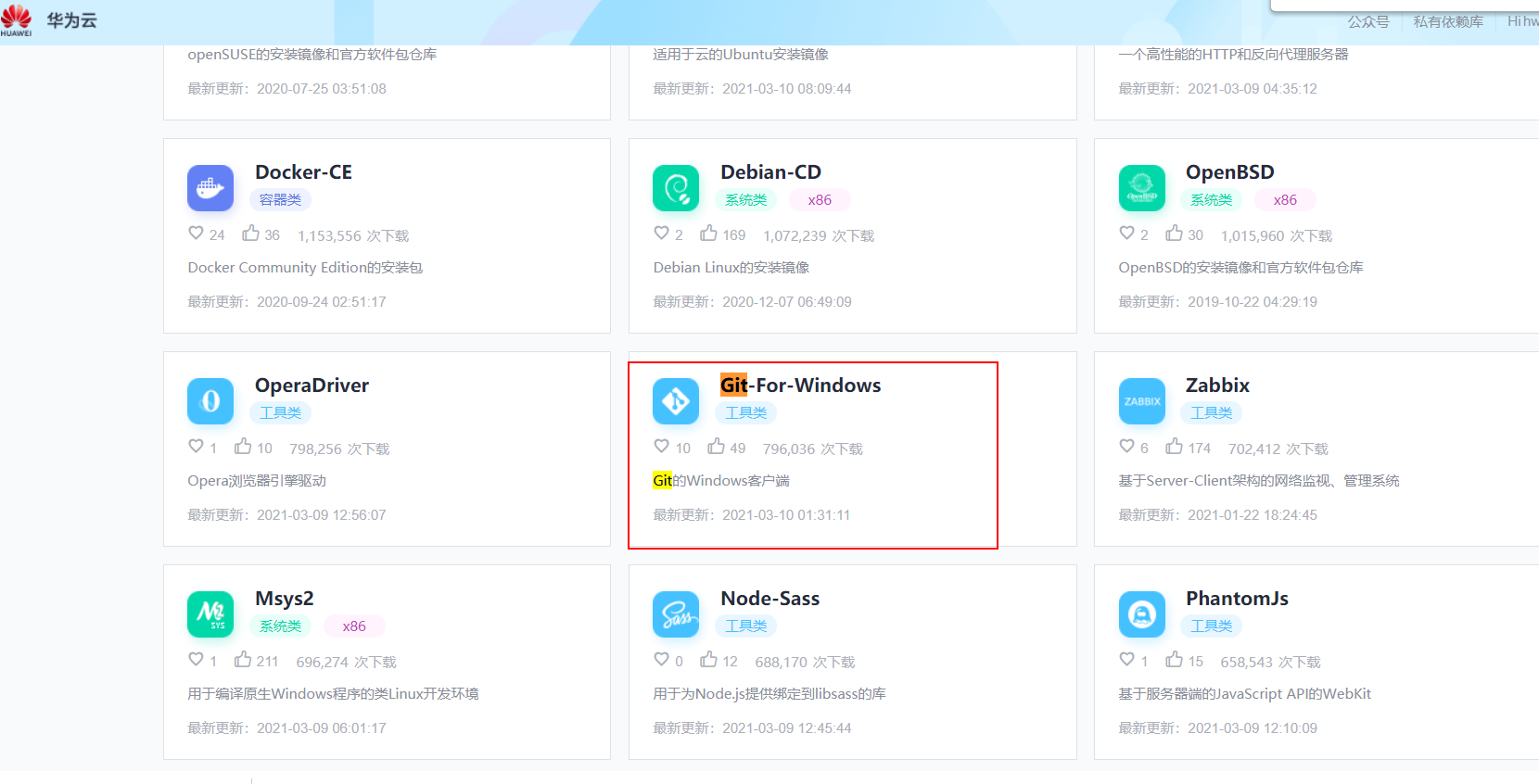Open the Debian-CD title link
Screen dimensions: 1539x784
coord(770,172)
